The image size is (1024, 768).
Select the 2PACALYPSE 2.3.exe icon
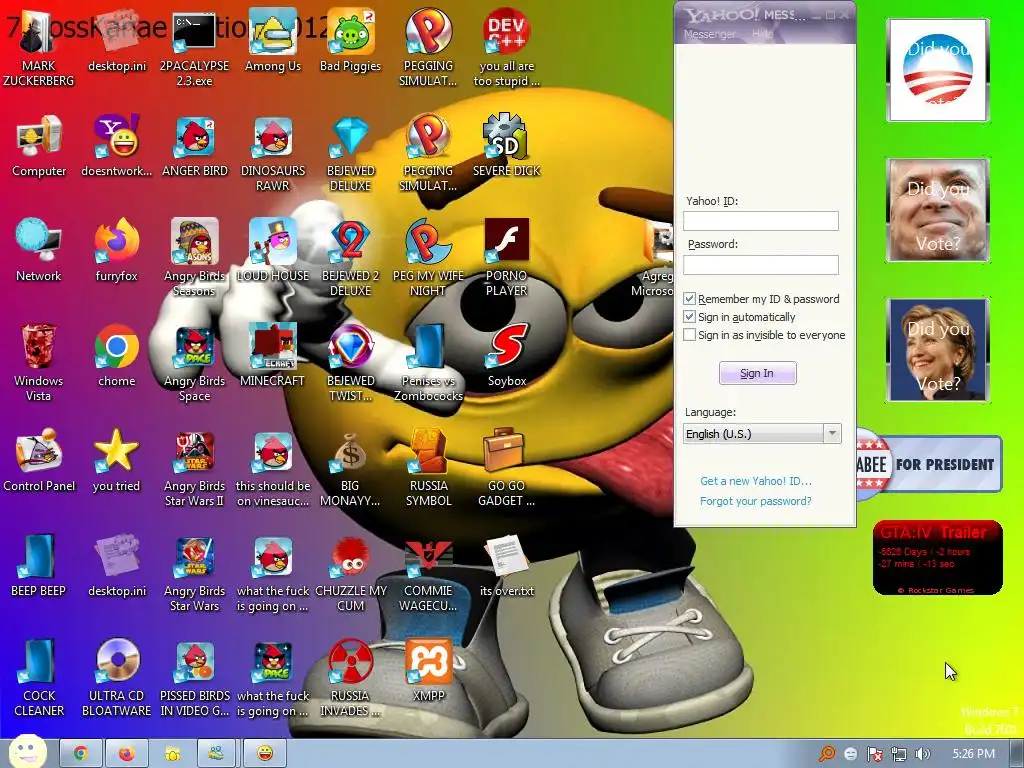pos(194,47)
